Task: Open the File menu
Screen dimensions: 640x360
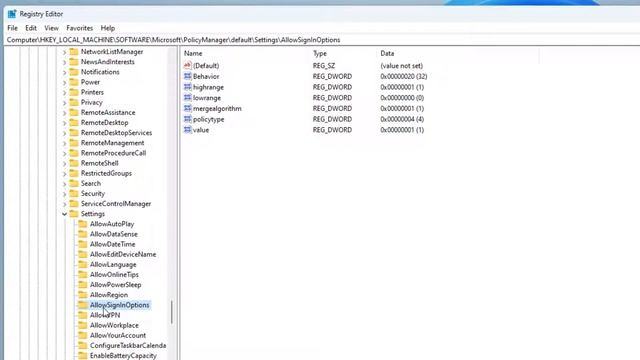Action: (x=13, y=28)
